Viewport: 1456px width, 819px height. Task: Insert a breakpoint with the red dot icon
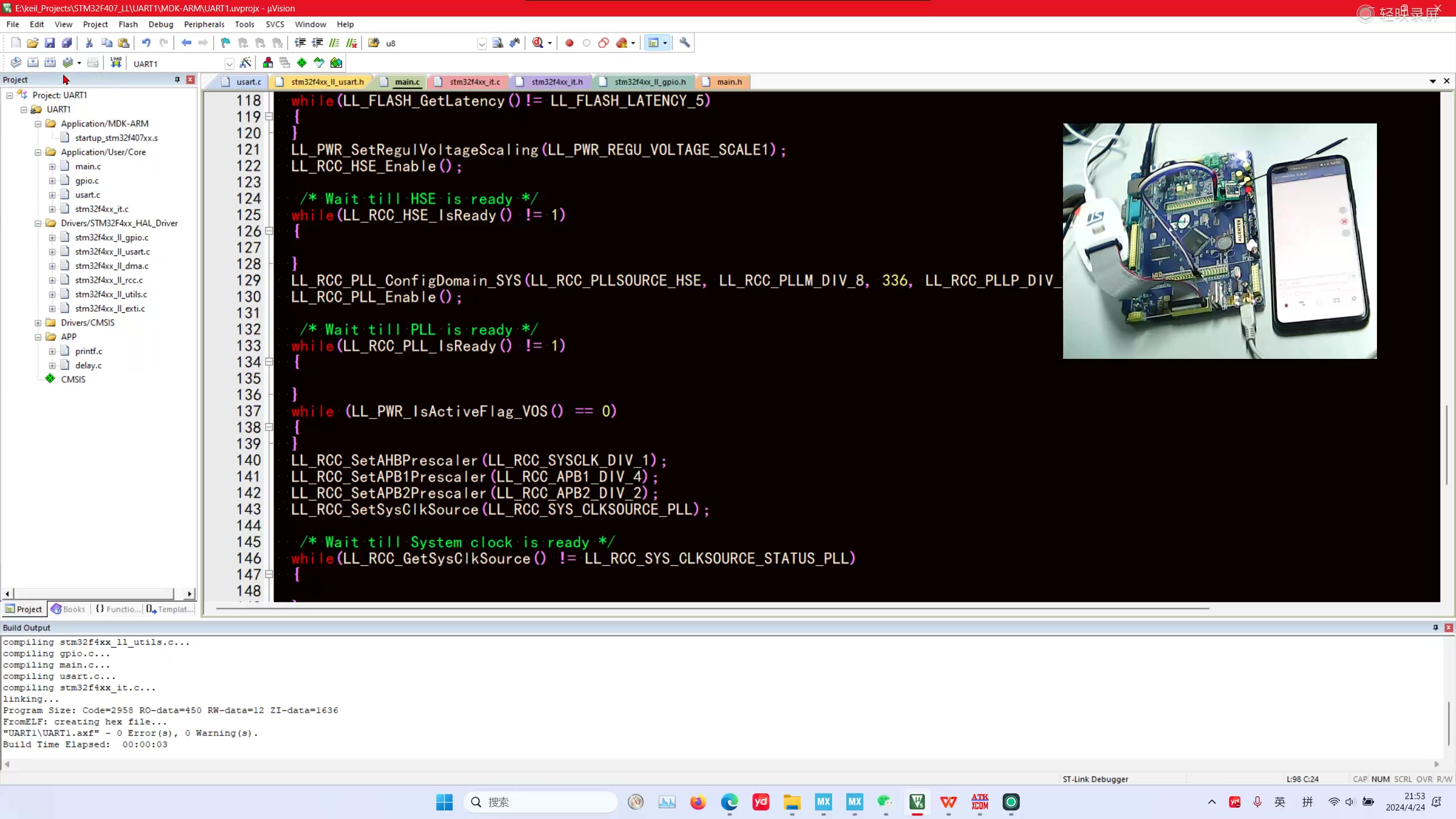[x=569, y=43]
